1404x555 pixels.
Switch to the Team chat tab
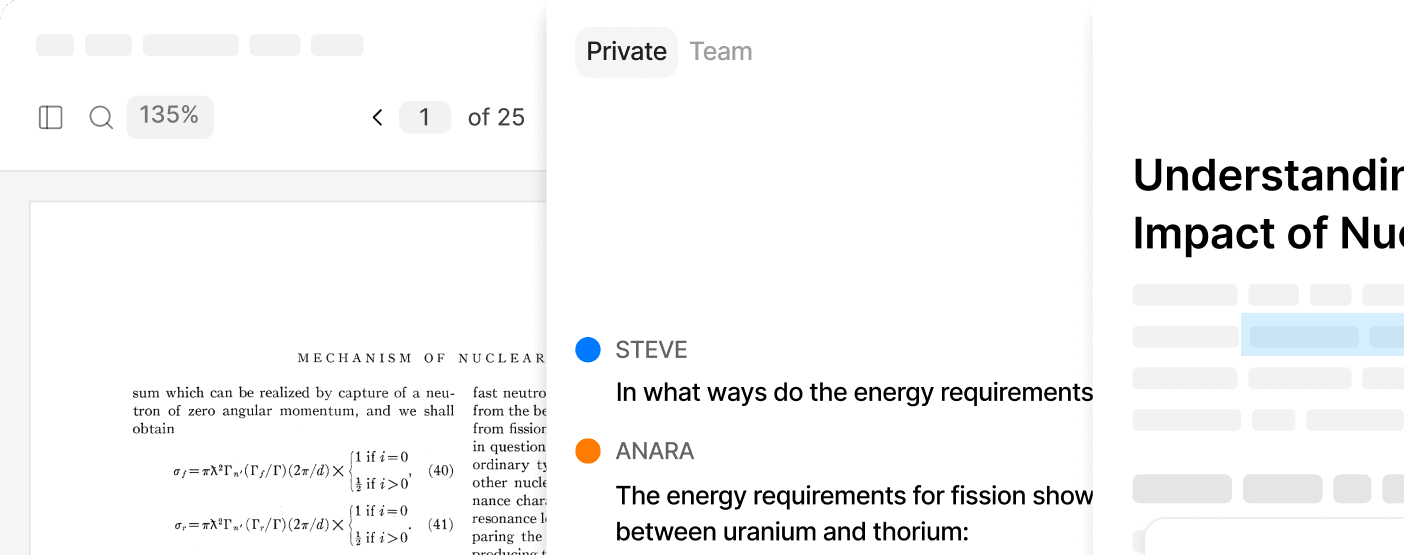pos(721,52)
